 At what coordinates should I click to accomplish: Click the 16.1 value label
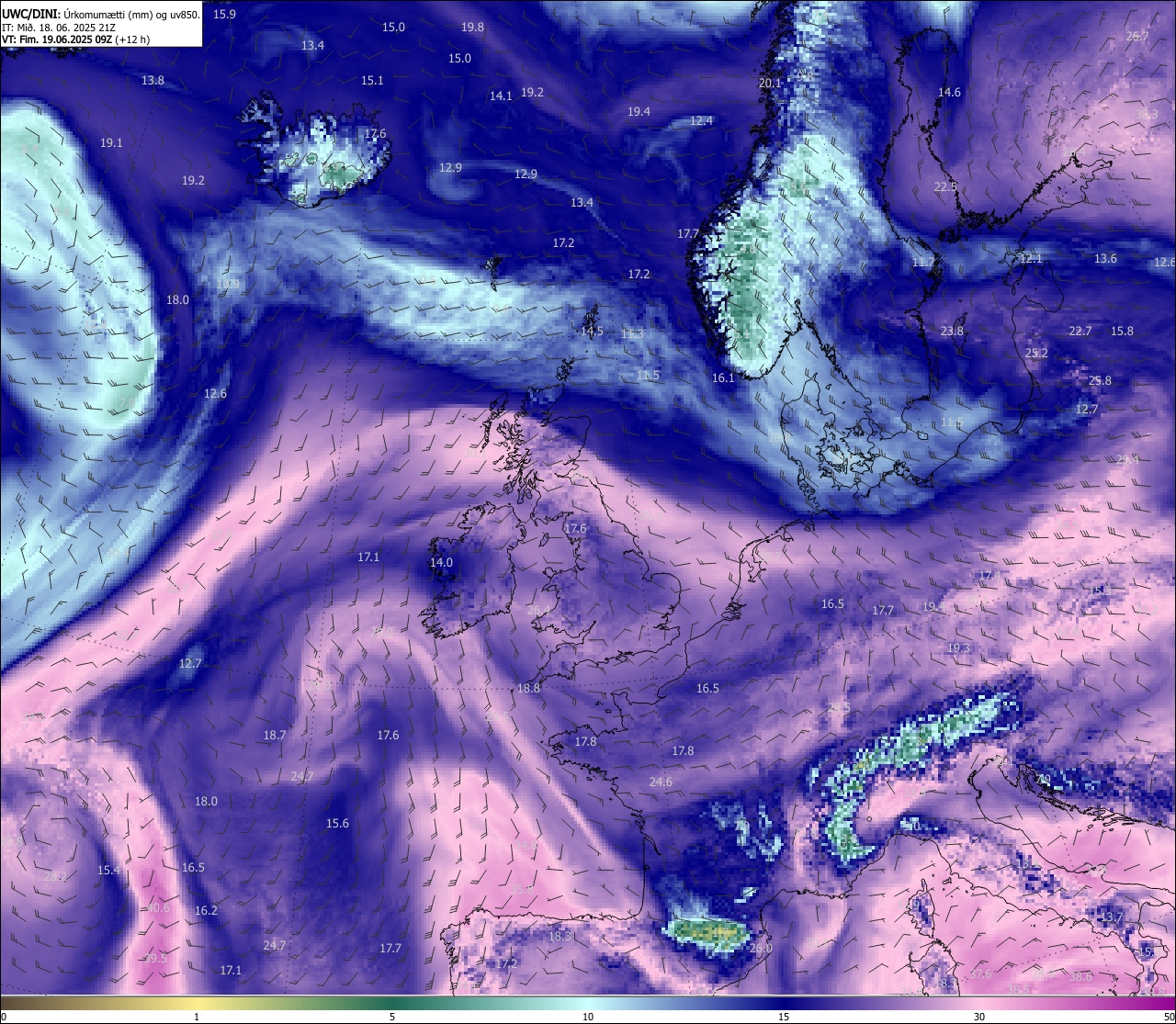(723, 378)
